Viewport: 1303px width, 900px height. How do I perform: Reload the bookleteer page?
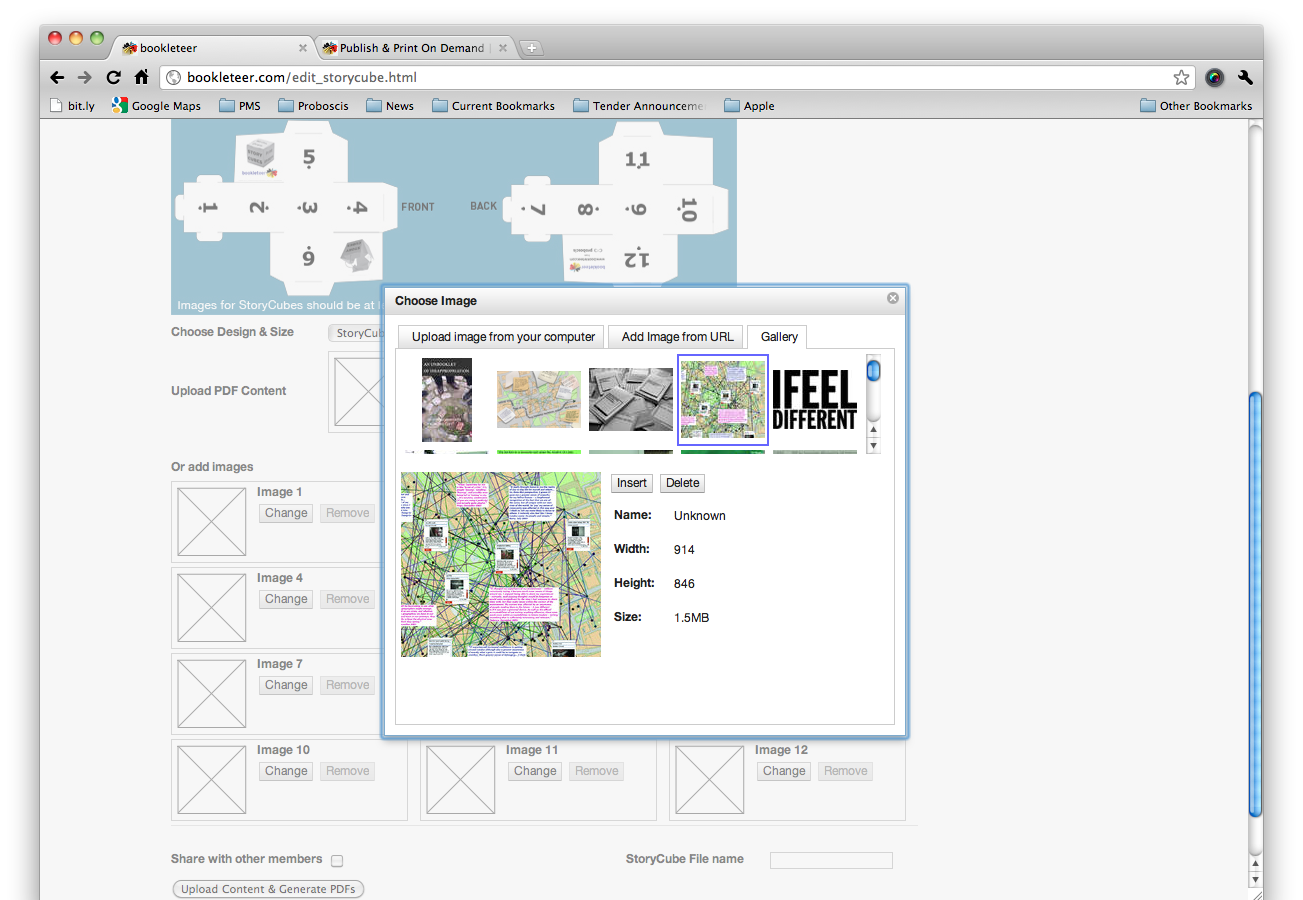point(113,77)
